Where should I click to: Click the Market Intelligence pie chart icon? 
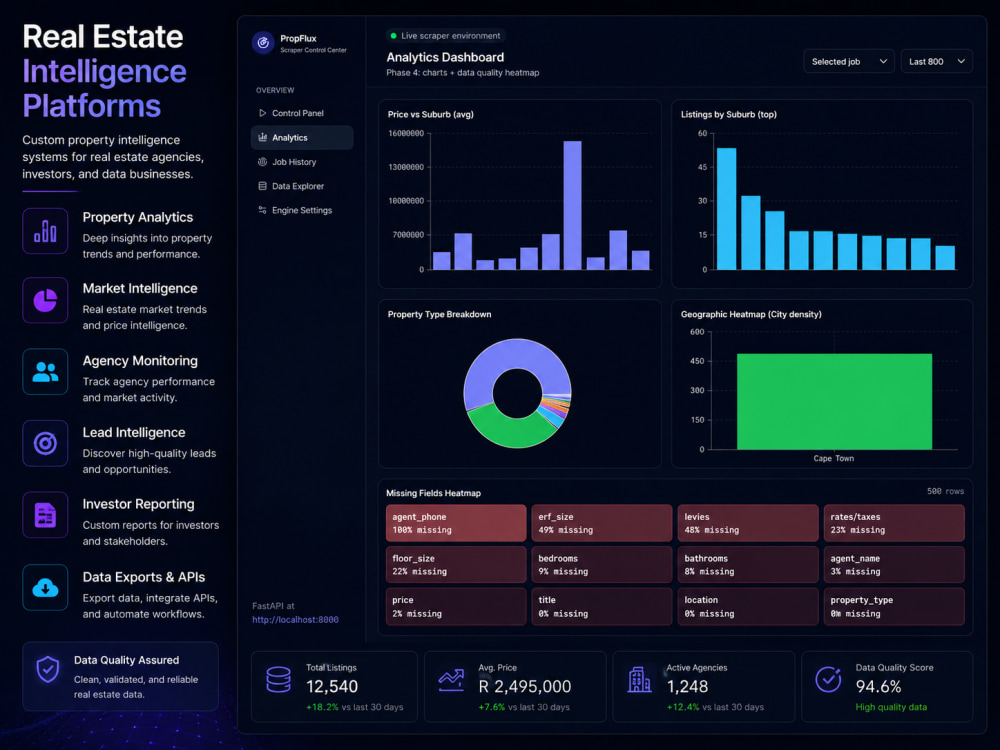pyautogui.click(x=45, y=300)
